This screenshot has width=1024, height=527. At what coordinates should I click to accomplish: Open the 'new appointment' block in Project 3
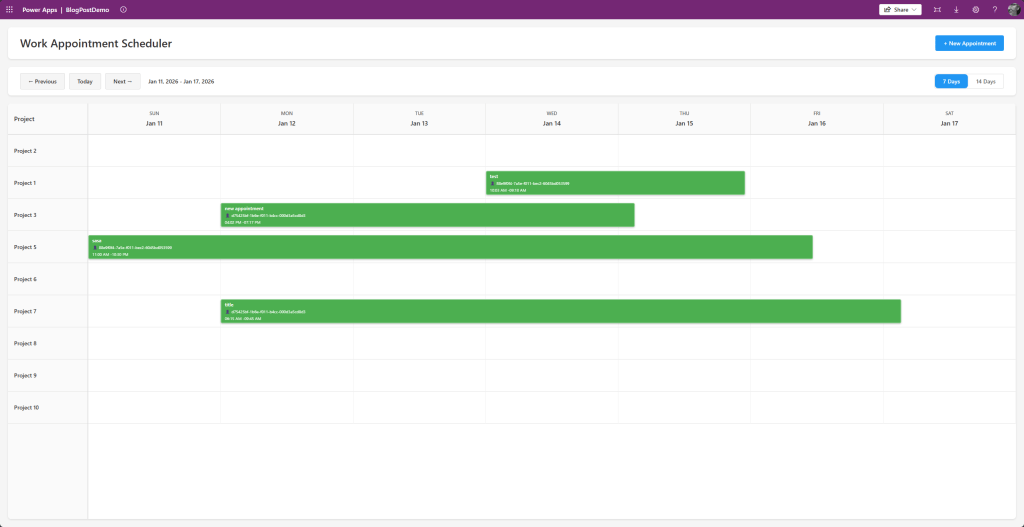(x=427, y=214)
